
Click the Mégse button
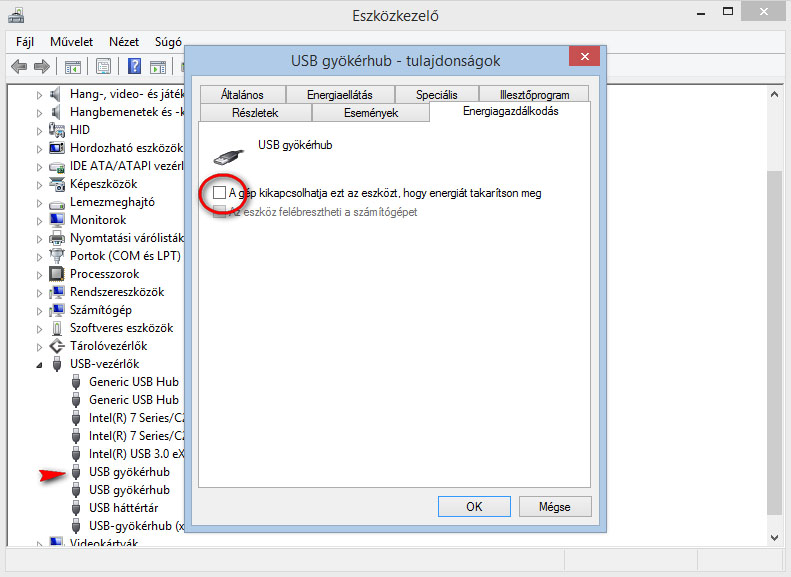[554, 507]
